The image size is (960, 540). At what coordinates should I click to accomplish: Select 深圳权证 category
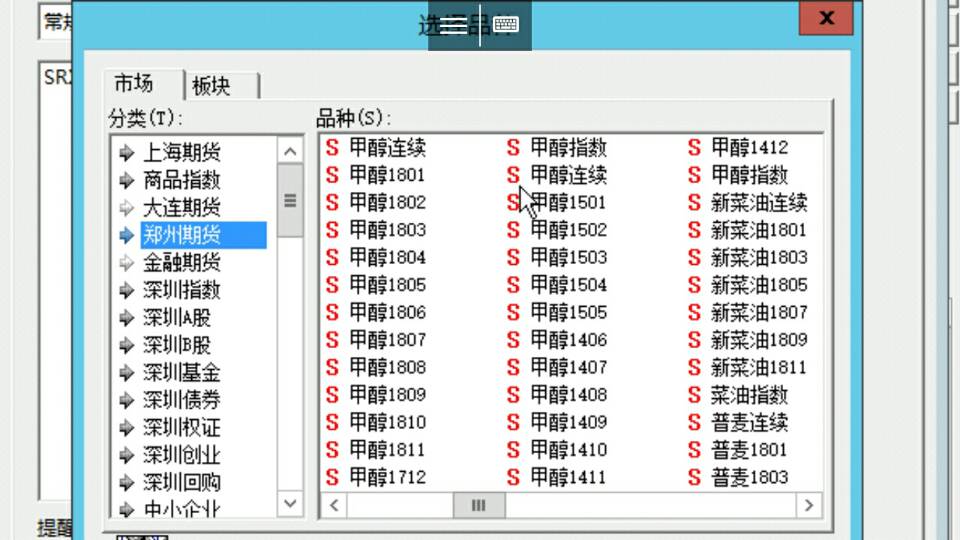tap(181, 427)
